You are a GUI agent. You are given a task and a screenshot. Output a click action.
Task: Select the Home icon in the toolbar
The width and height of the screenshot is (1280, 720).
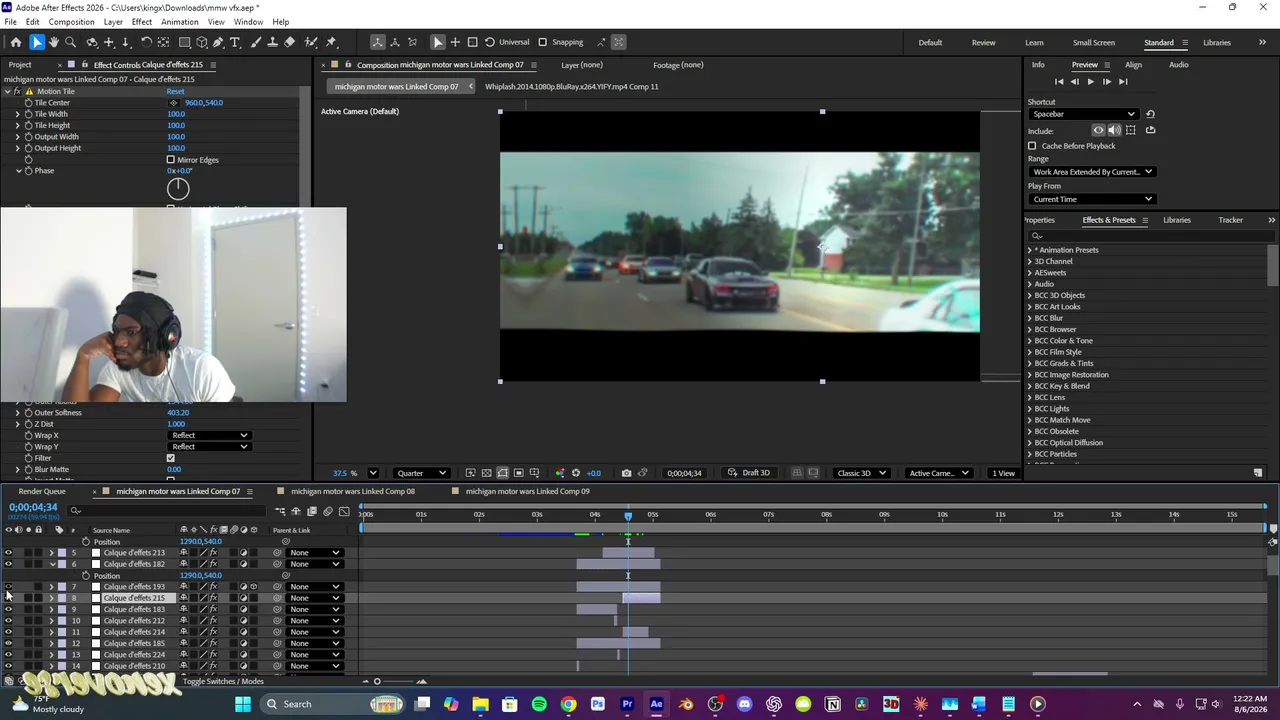point(16,42)
